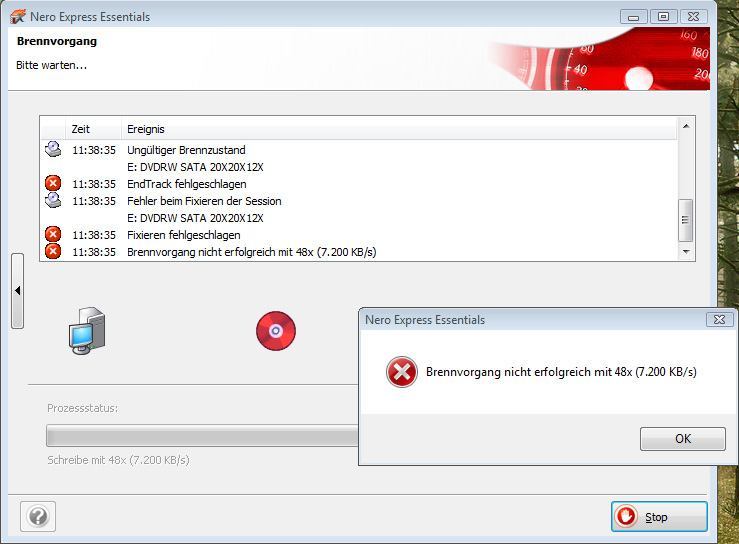Stop the burning process

(x=659, y=517)
